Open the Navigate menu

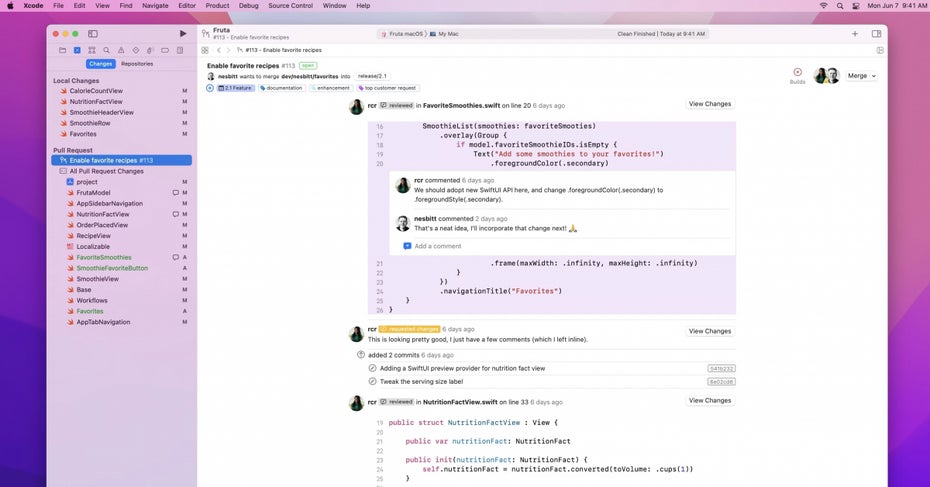click(155, 5)
